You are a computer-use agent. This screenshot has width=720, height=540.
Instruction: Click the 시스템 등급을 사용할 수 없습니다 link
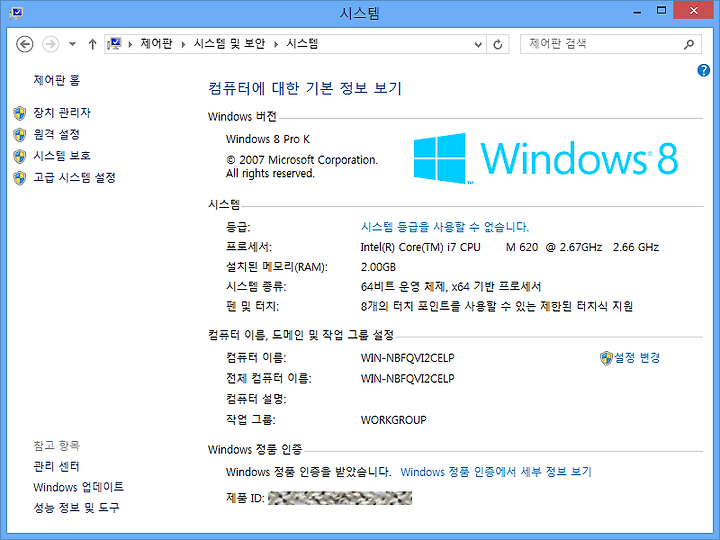pyautogui.click(x=445, y=226)
